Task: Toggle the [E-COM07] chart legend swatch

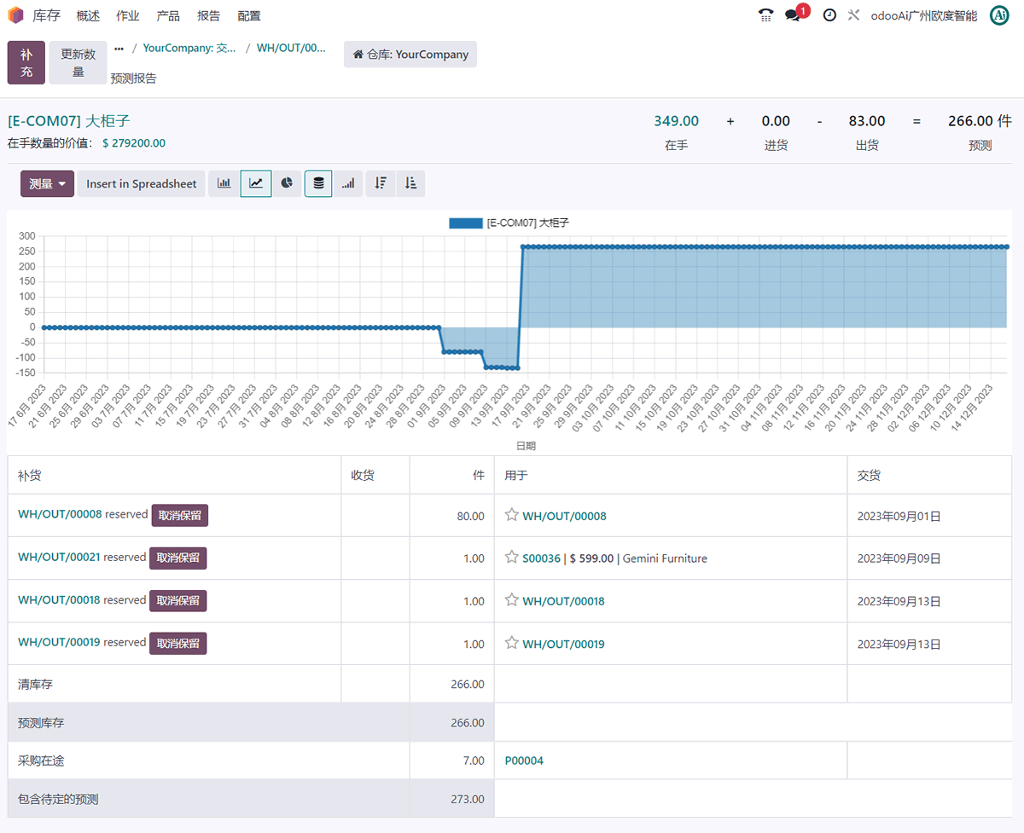Action: [465, 223]
